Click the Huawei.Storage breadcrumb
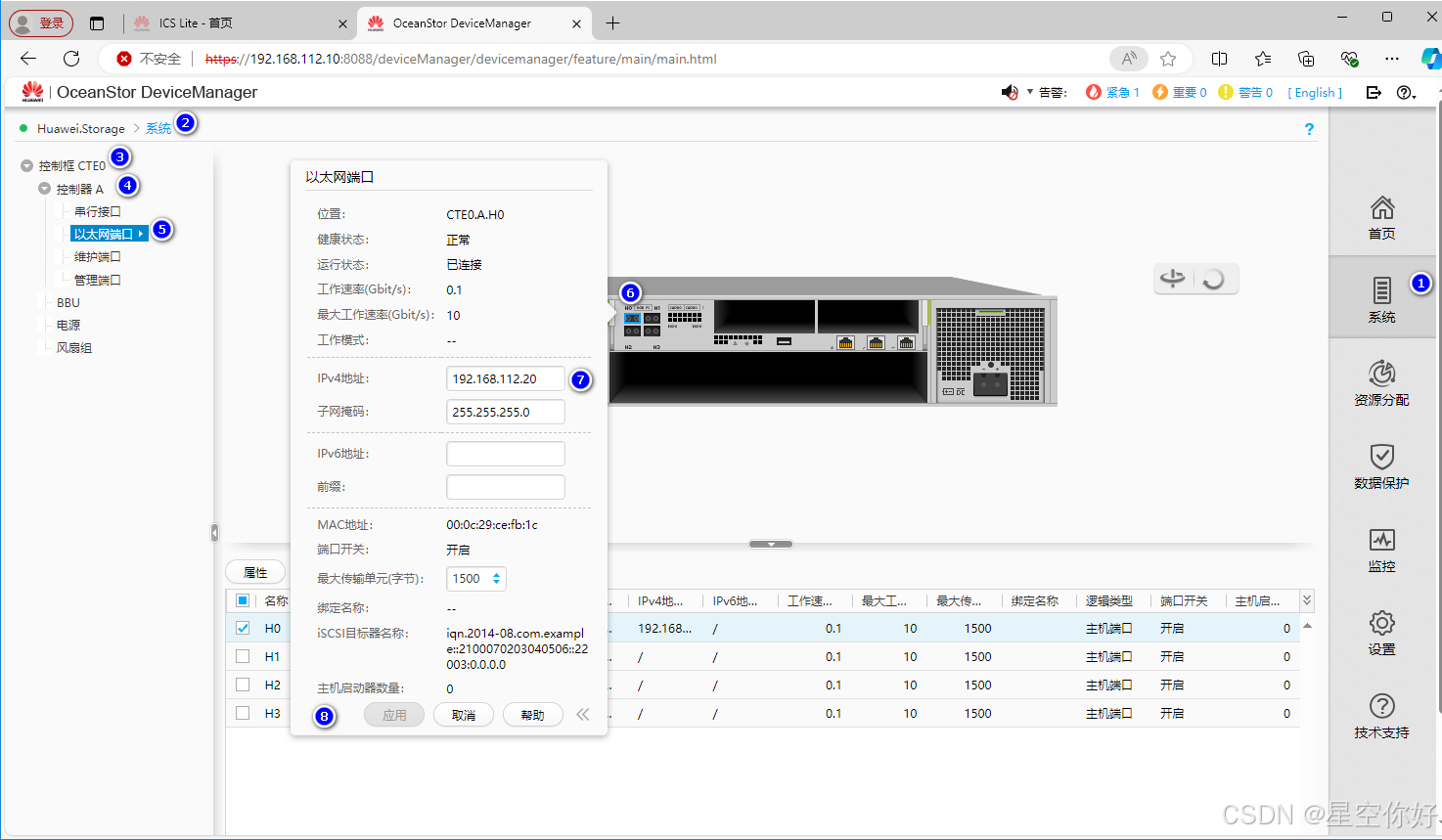 pyautogui.click(x=81, y=129)
